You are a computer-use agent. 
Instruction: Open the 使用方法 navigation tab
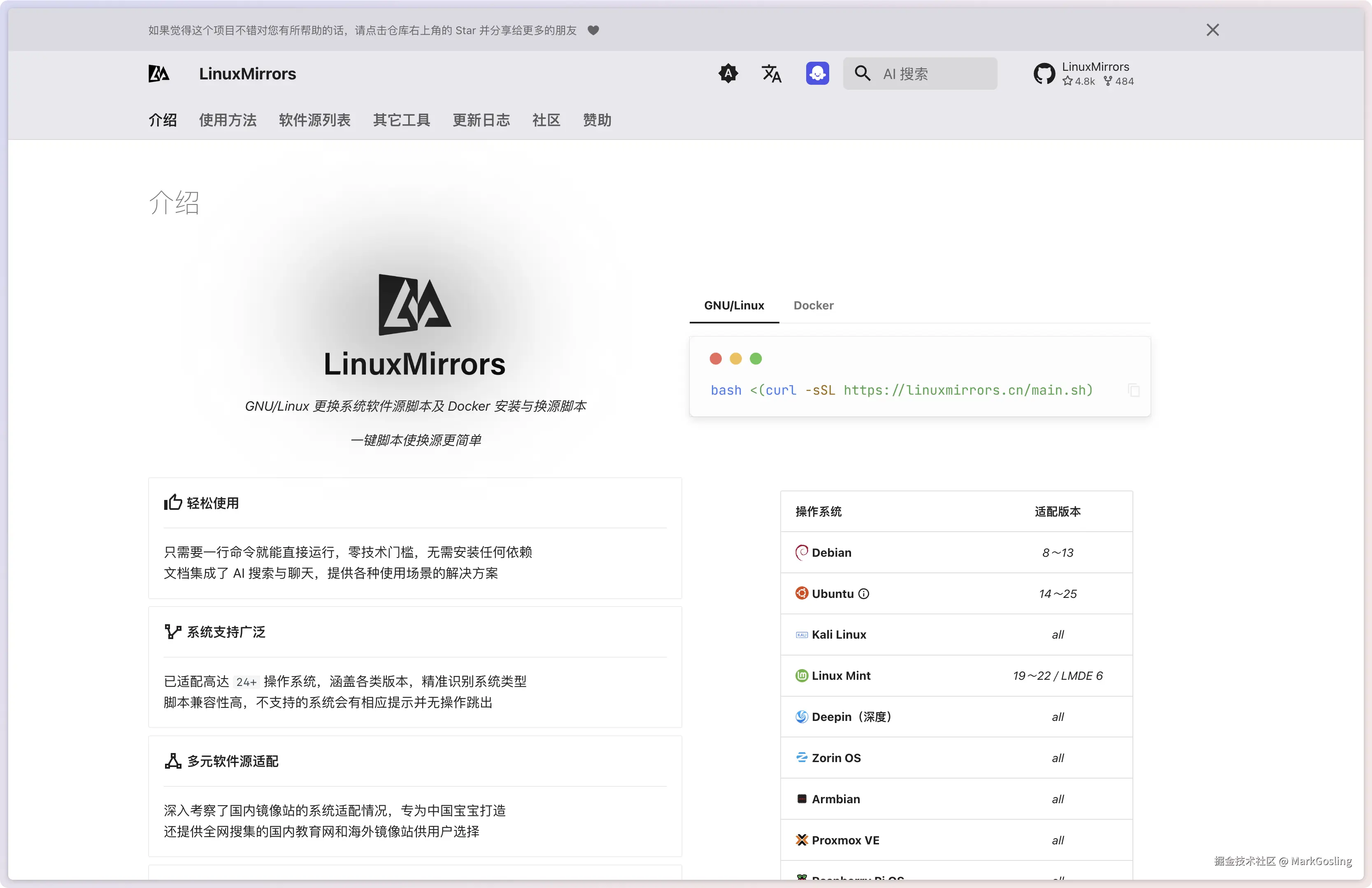coord(228,120)
